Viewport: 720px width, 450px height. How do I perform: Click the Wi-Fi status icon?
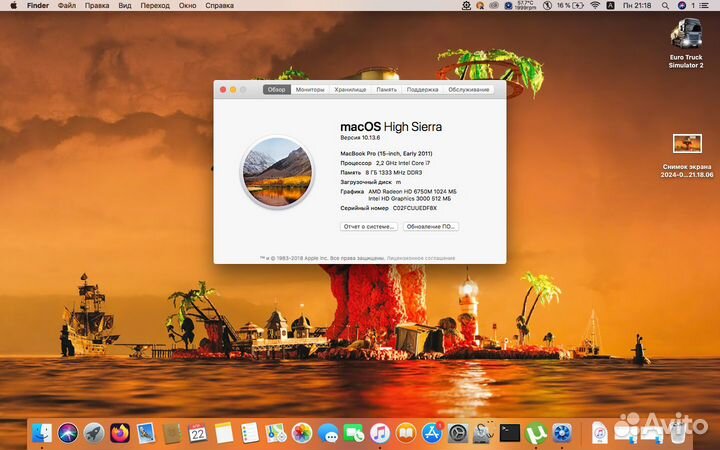click(595, 6)
